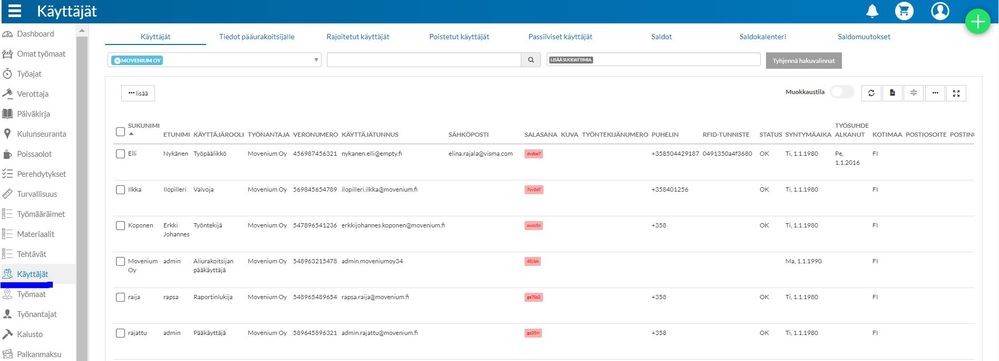
Task: Click email elina.rajala@visma.com
Action: tap(480, 154)
